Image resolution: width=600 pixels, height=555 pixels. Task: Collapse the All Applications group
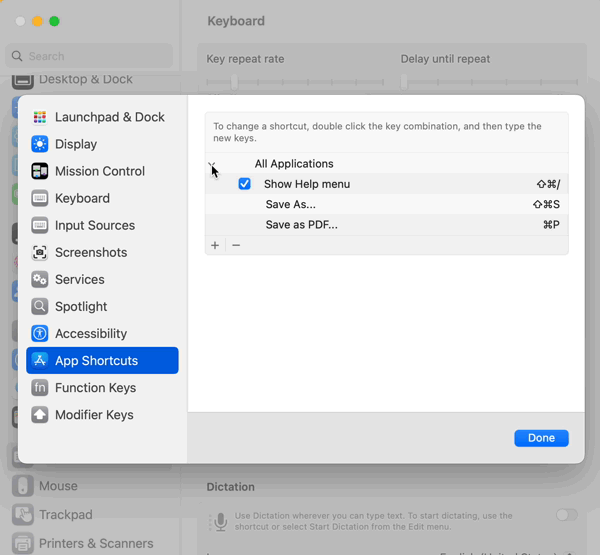pyautogui.click(x=211, y=164)
